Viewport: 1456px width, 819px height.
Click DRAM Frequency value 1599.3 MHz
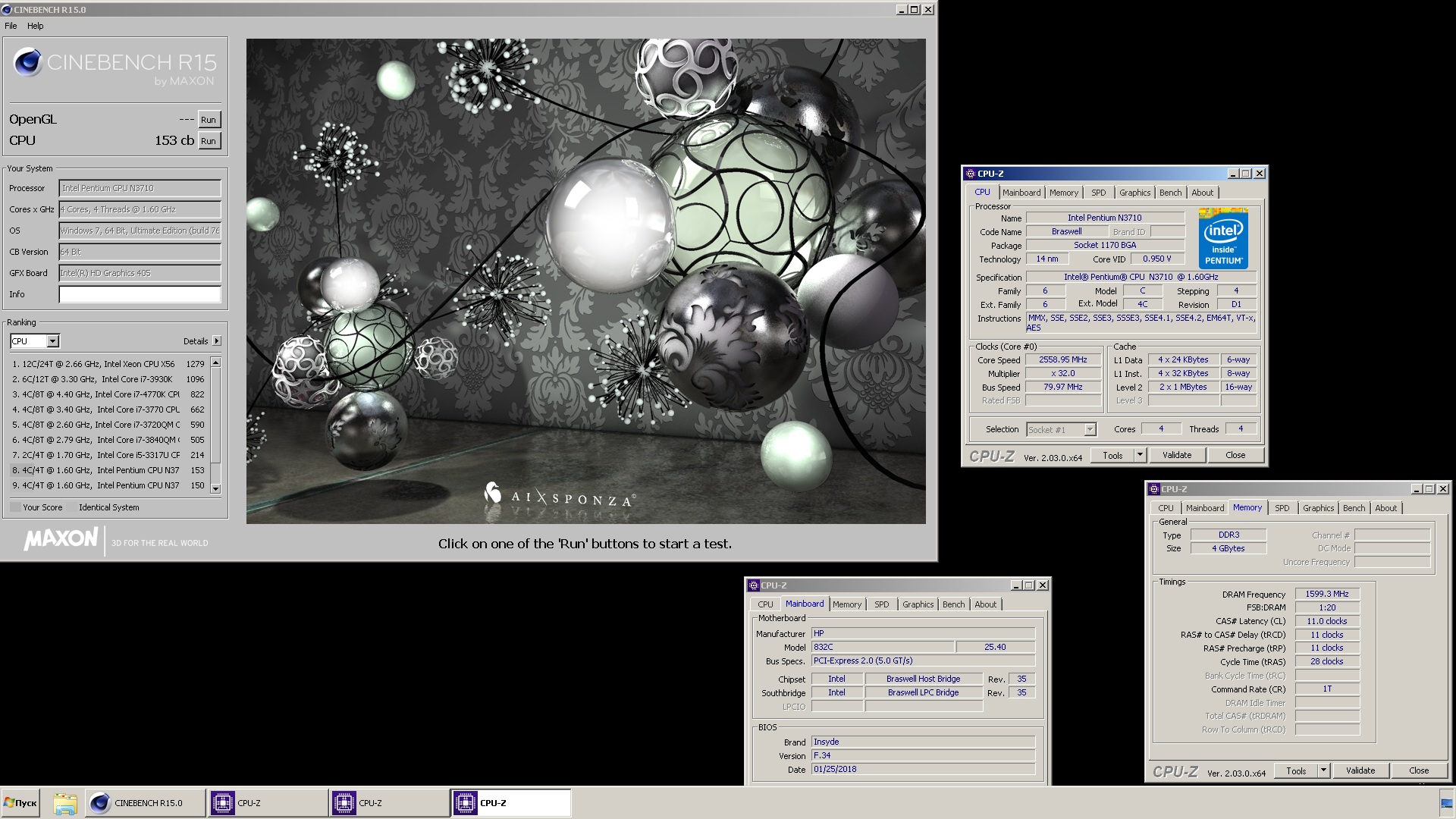click(1327, 594)
